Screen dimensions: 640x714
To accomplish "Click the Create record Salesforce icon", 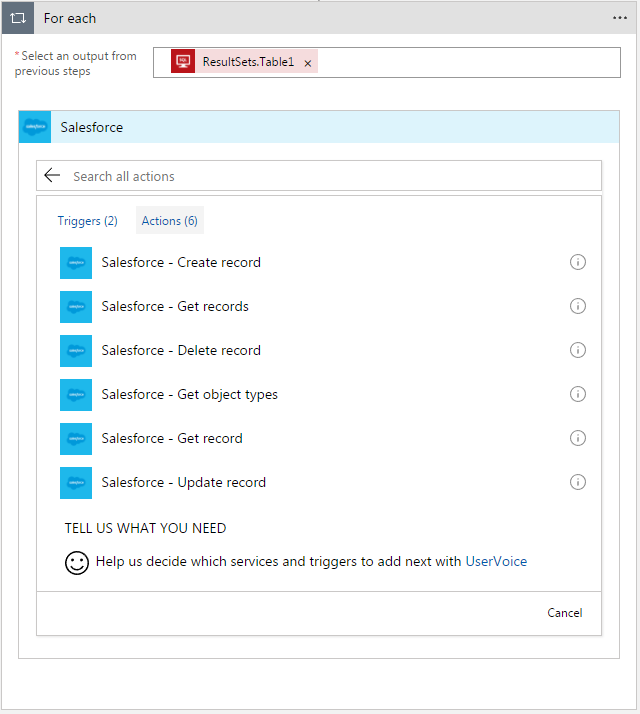I will (x=76, y=263).
